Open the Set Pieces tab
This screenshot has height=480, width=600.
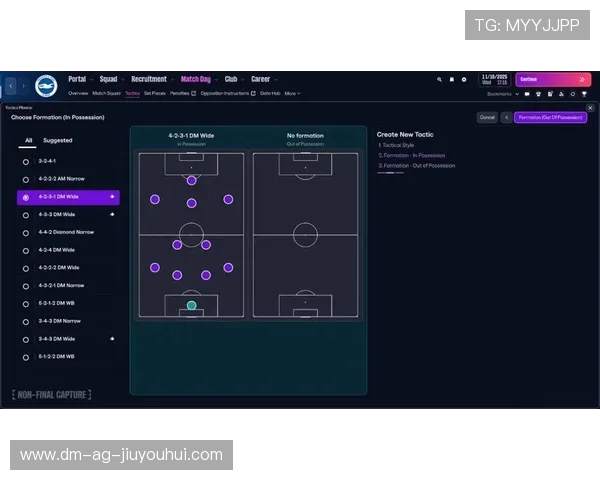[154, 93]
